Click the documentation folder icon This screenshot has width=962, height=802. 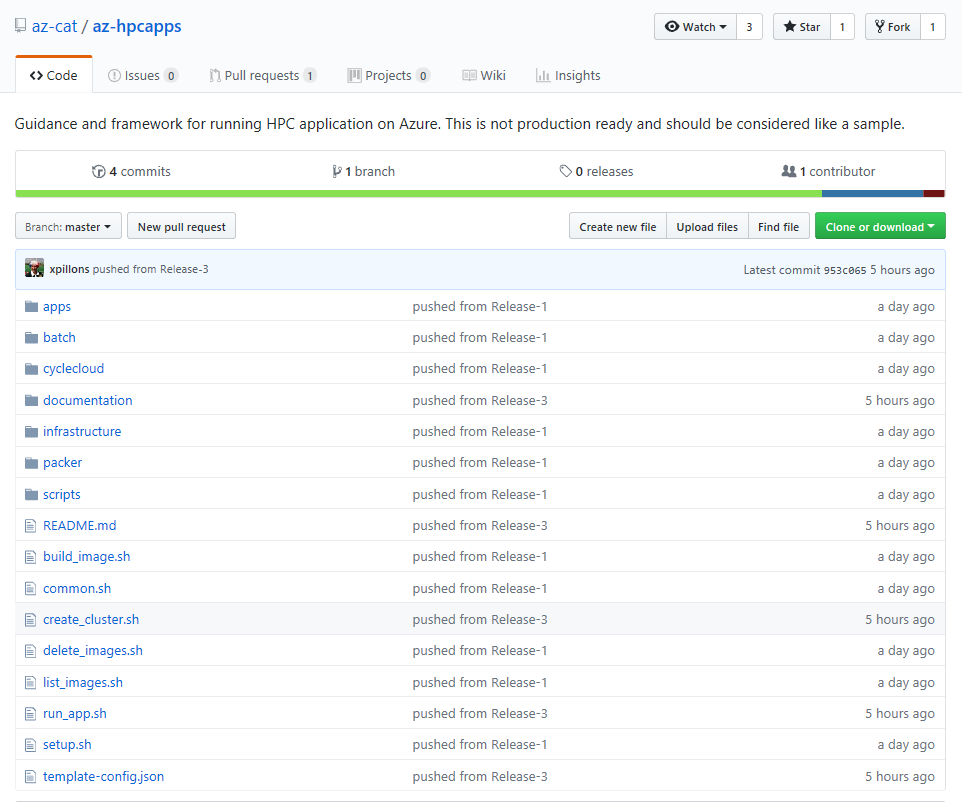[x=31, y=400]
